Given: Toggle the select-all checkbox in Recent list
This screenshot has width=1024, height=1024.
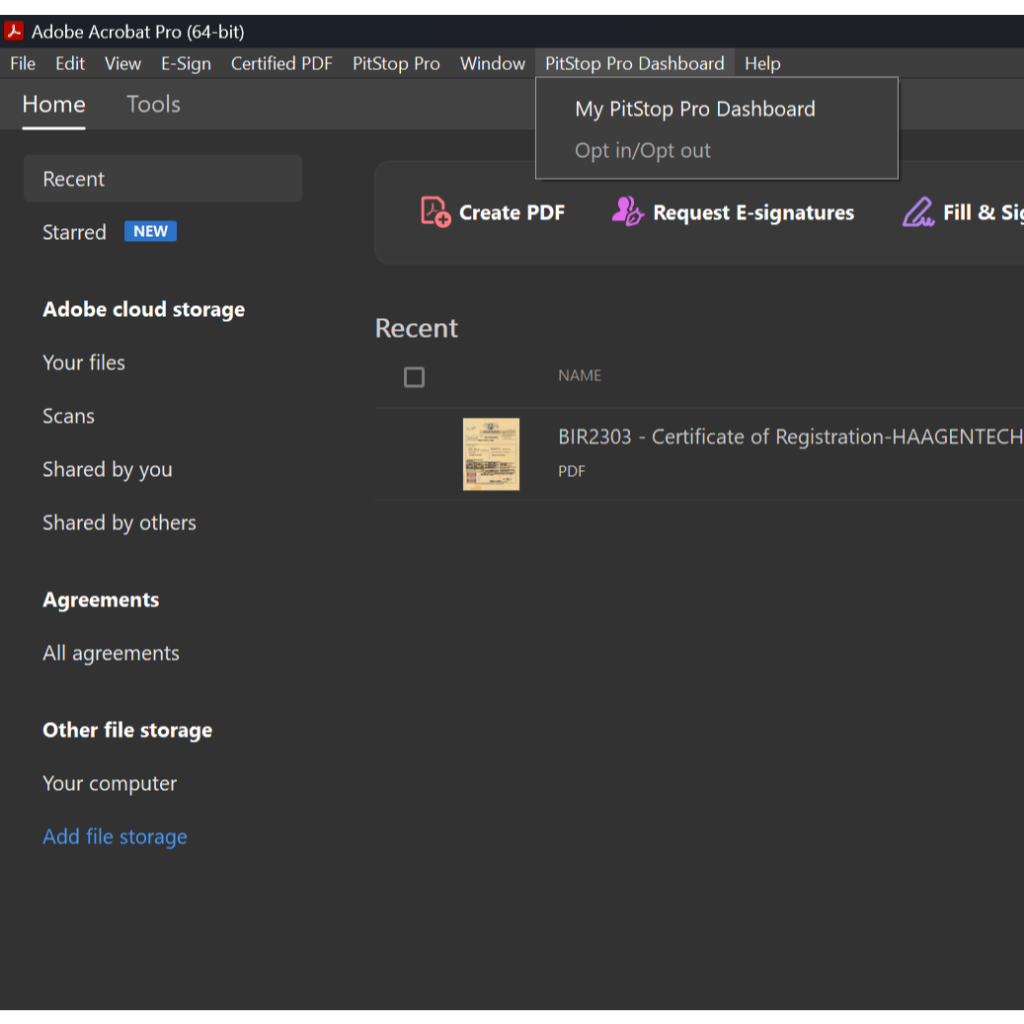Looking at the screenshot, I should (x=414, y=377).
